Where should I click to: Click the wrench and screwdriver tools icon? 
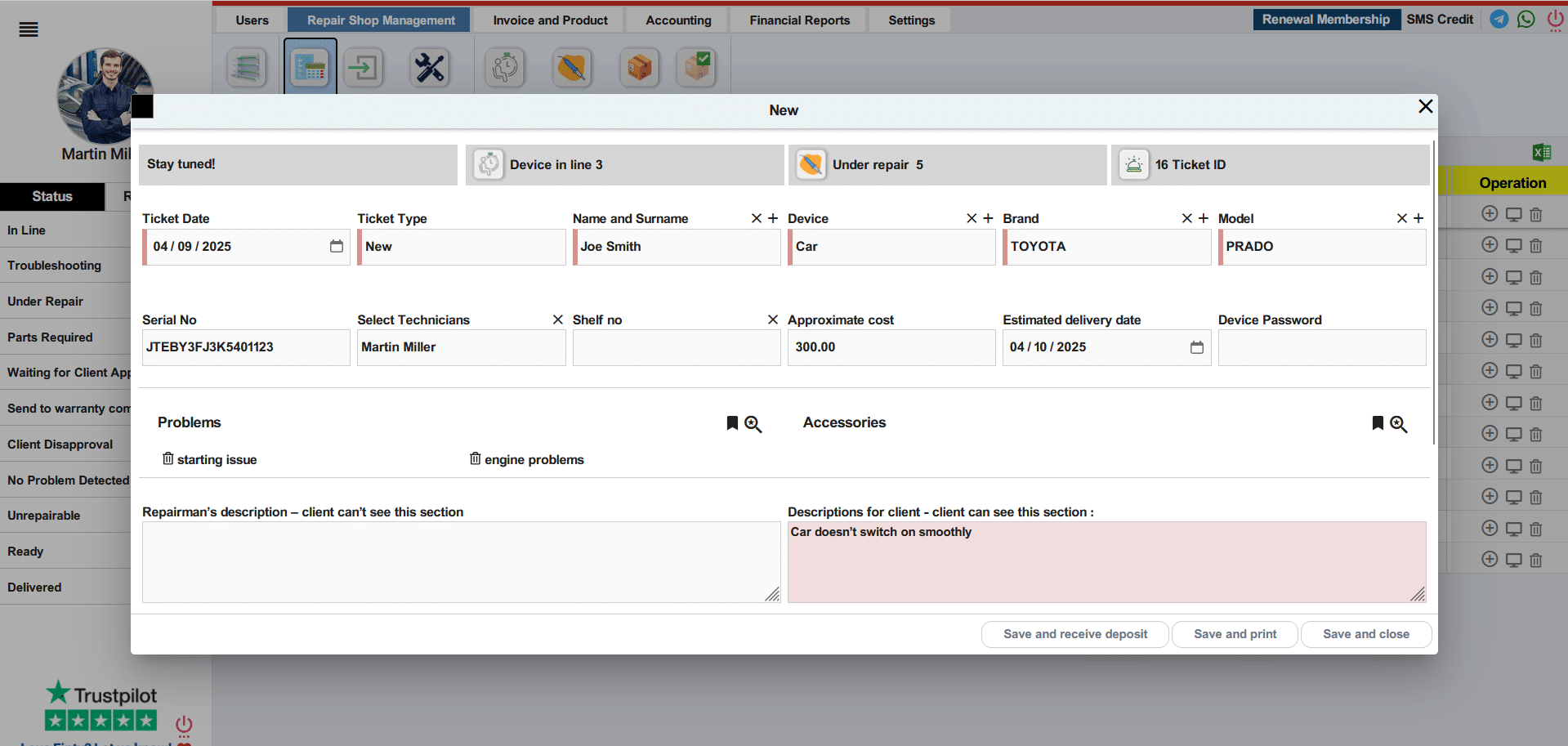(x=429, y=68)
